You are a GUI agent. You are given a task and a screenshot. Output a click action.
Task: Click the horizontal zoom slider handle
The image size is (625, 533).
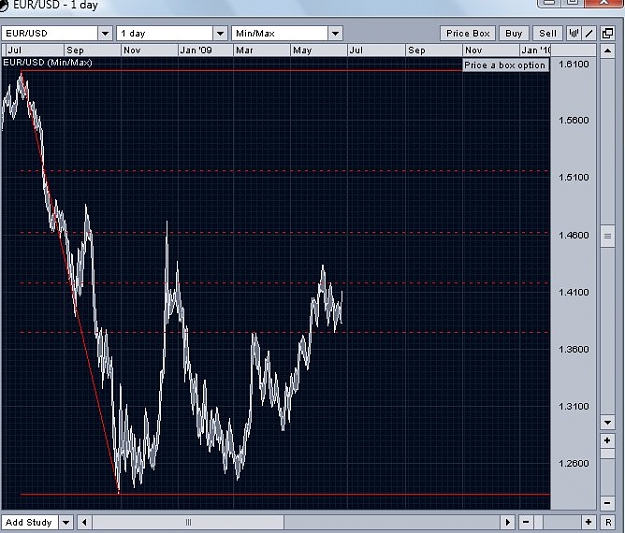(x=539, y=522)
